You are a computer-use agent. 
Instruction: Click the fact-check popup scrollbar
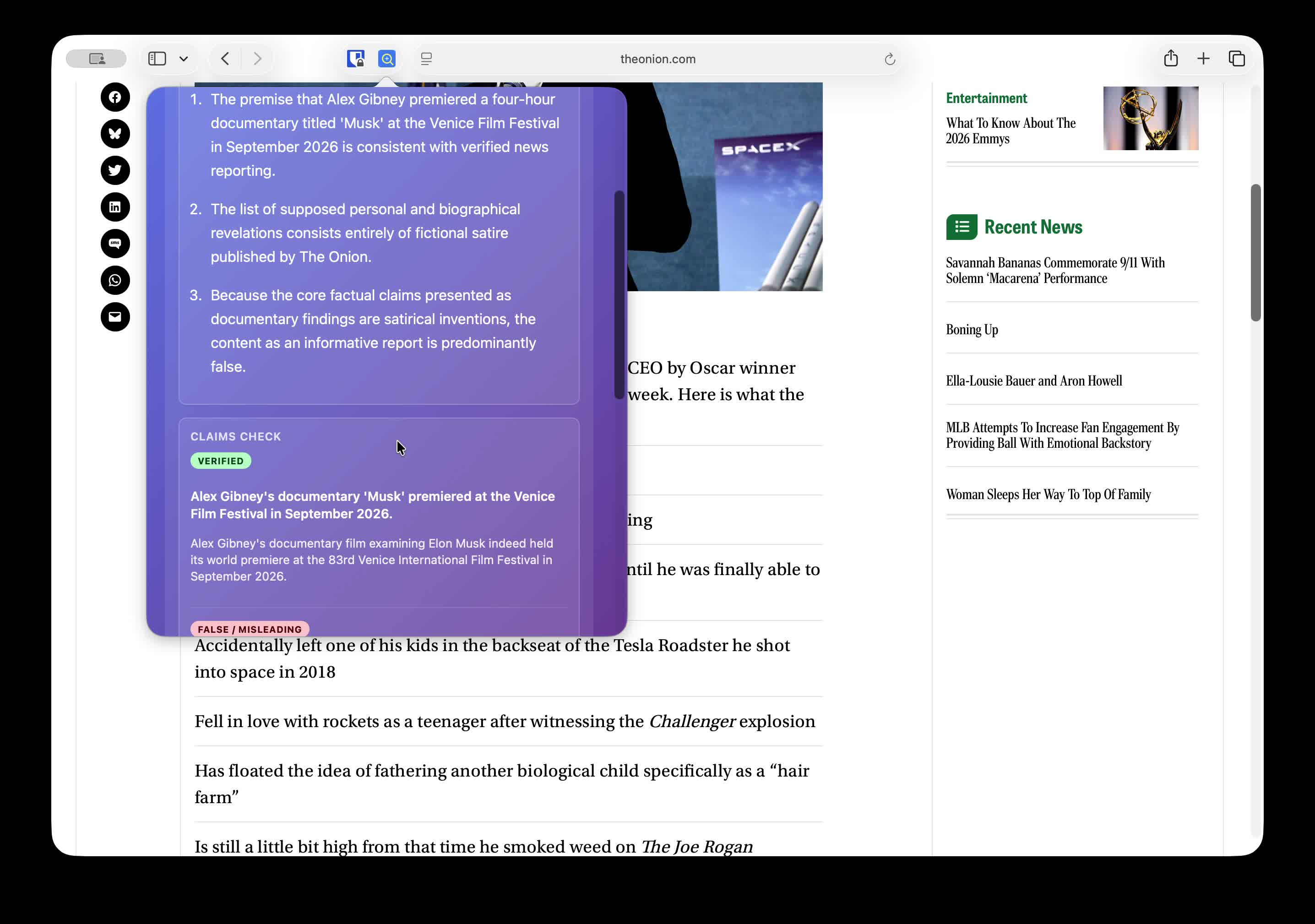[619, 294]
